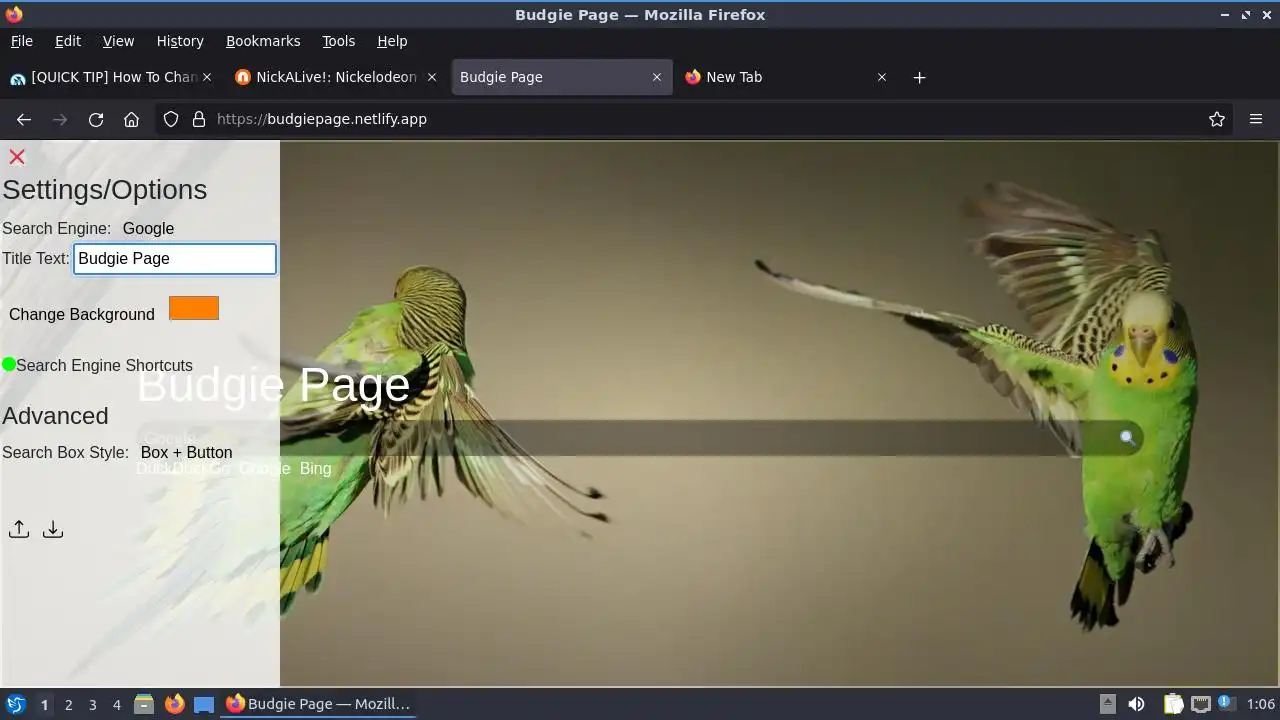Reload the current page
Image resolution: width=1280 pixels, height=720 pixels.
coord(96,119)
